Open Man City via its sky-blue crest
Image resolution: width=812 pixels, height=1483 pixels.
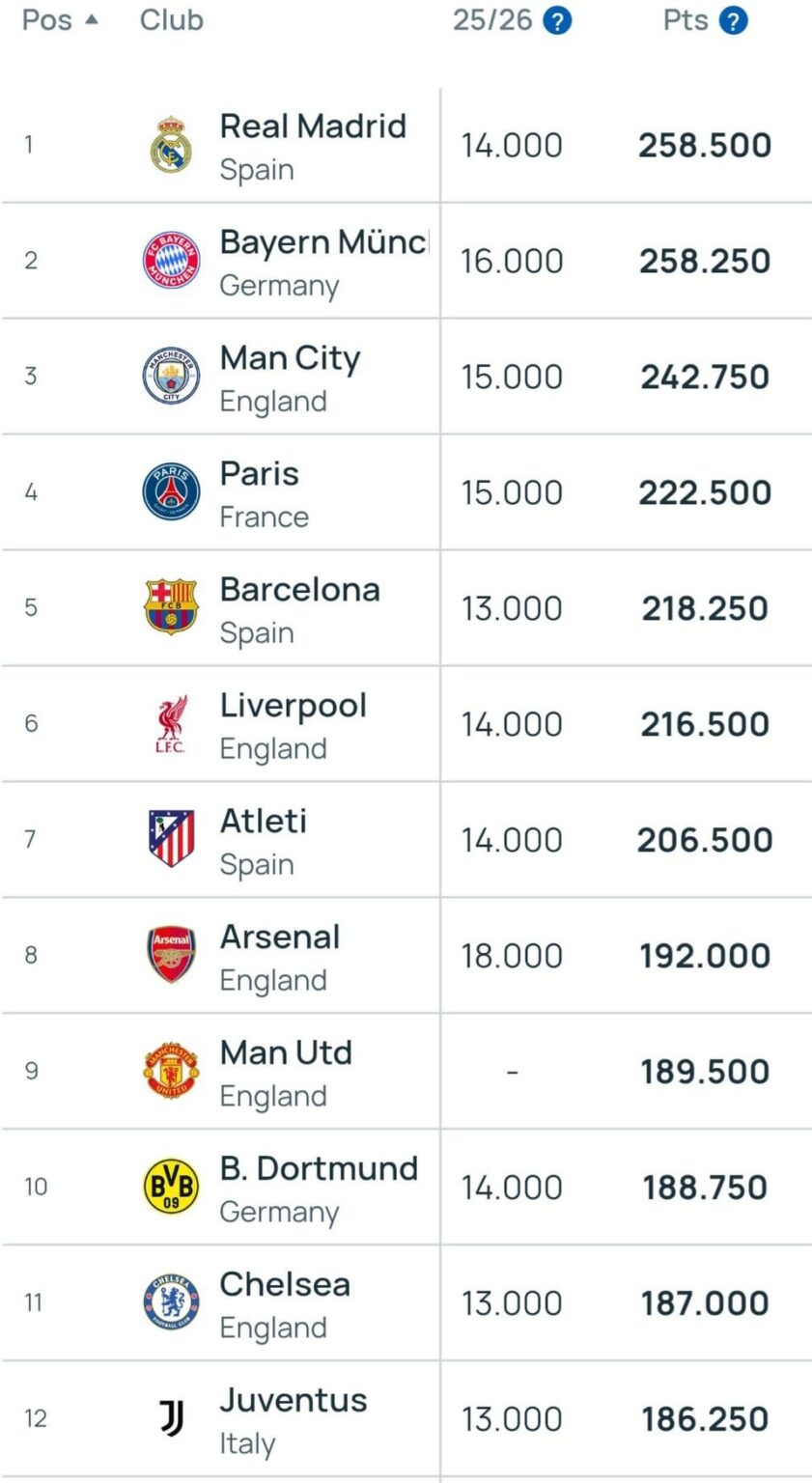[x=170, y=376]
